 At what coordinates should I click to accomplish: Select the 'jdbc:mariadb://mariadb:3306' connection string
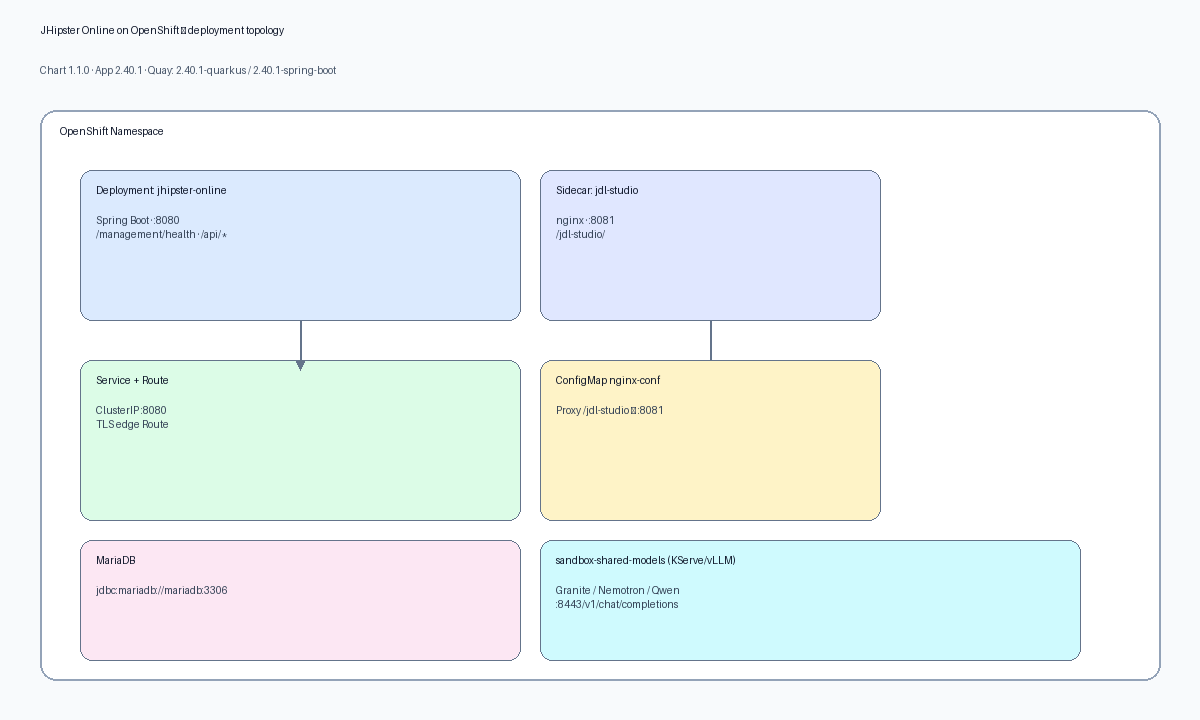coord(162,590)
